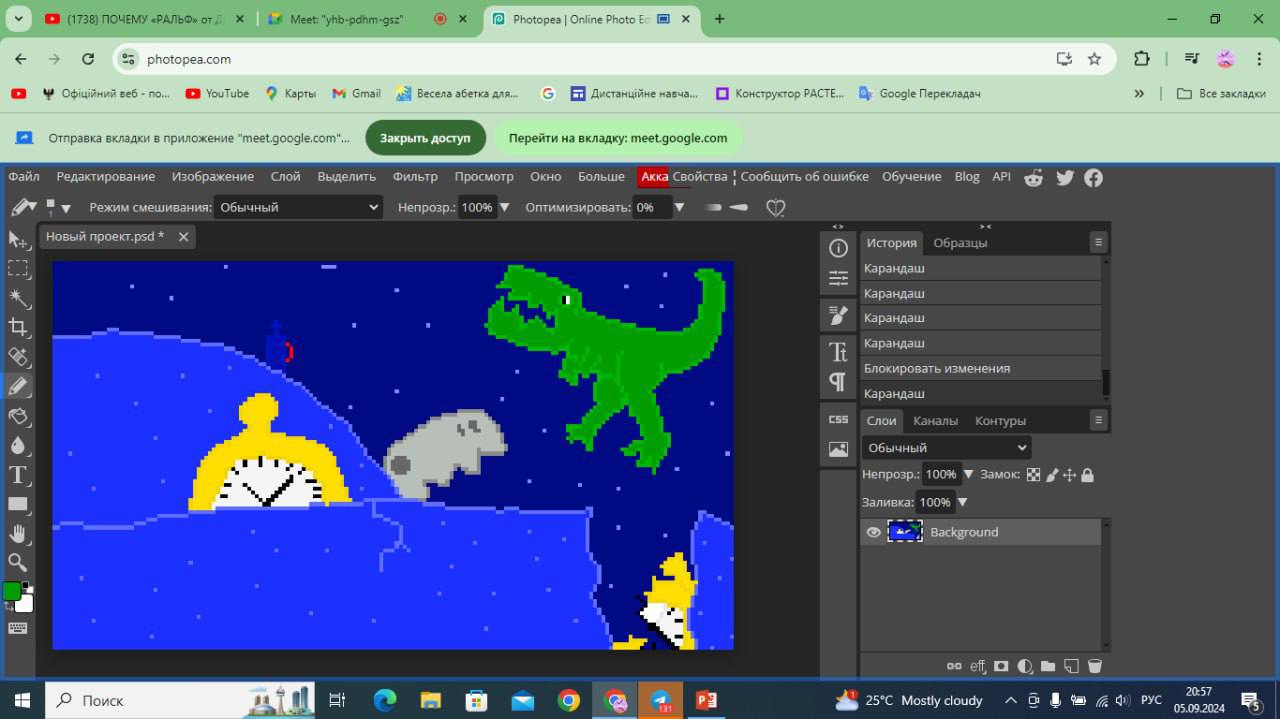The image size is (1280, 719).
Task: Open the Фильтр menu
Action: [415, 176]
